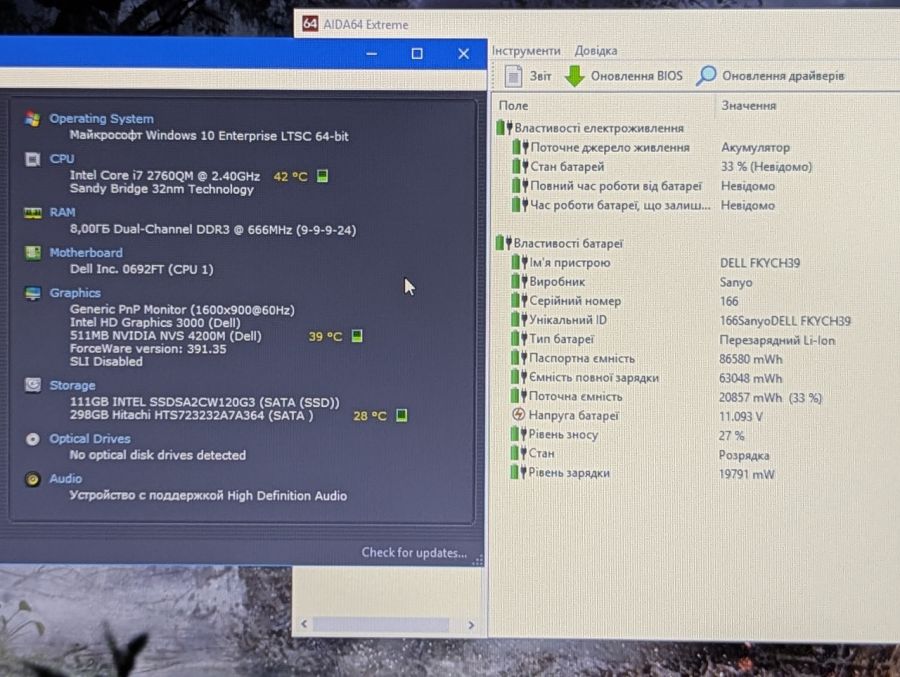900x677 pixels.
Task: Maximize the blue Speccy window
Action: click(x=417, y=53)
